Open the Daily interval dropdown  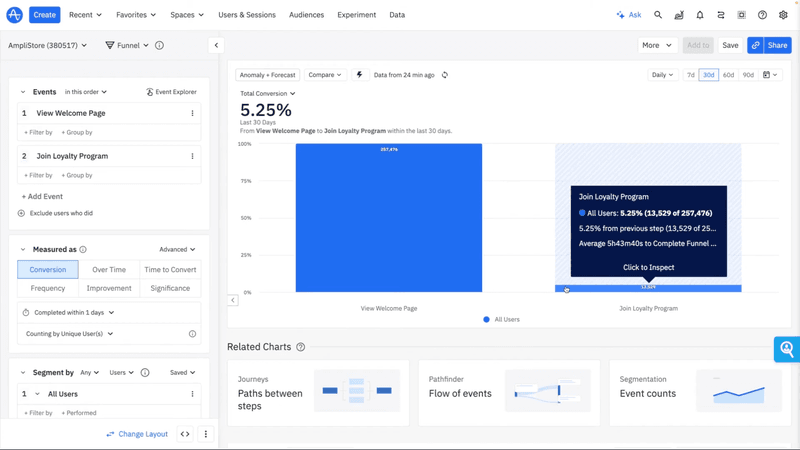(x=662, y=75)
